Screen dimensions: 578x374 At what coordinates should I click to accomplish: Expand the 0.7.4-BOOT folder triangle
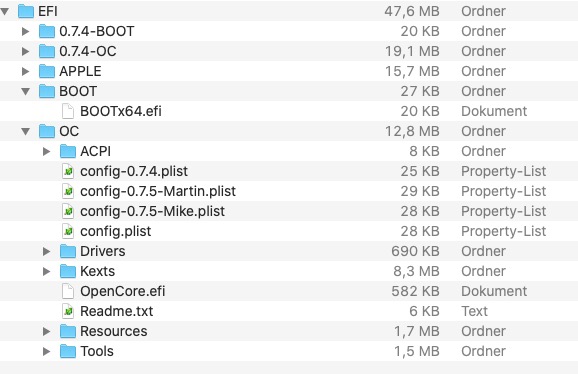pyautogui.click(x=25, y=31)
